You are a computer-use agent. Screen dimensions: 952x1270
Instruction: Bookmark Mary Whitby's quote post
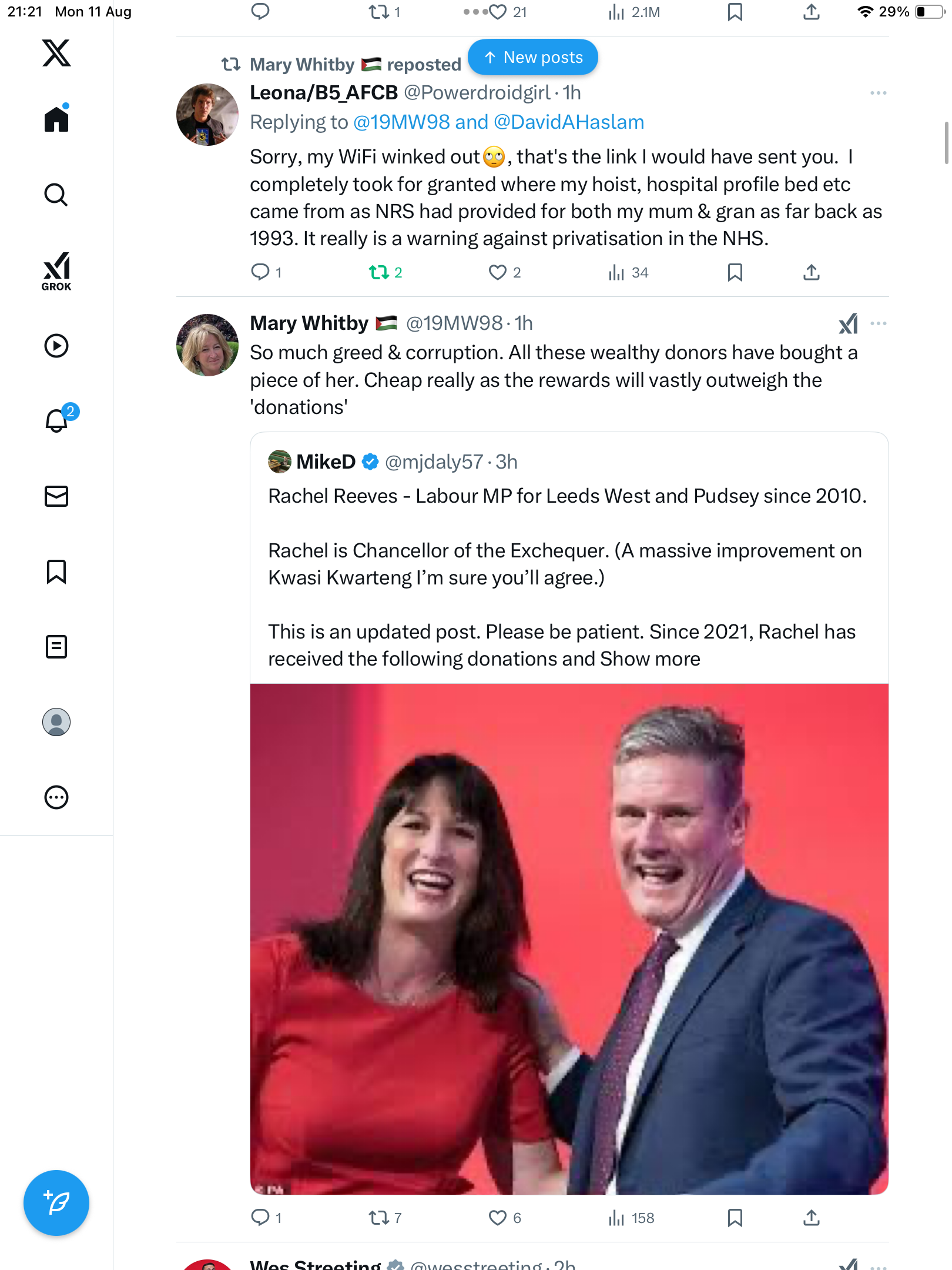pos(735,1218)
